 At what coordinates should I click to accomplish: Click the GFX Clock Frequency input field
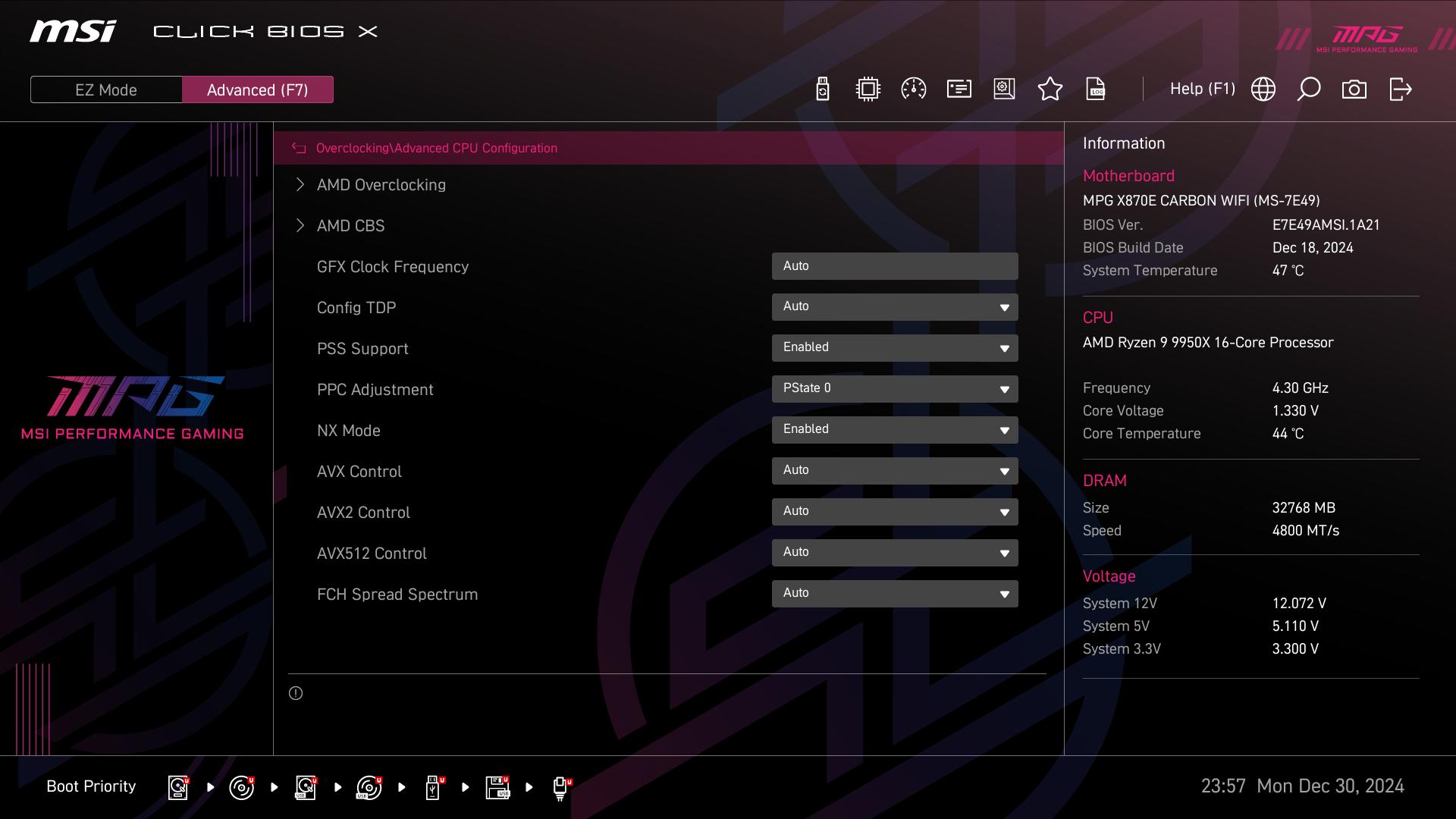point(895,266)
